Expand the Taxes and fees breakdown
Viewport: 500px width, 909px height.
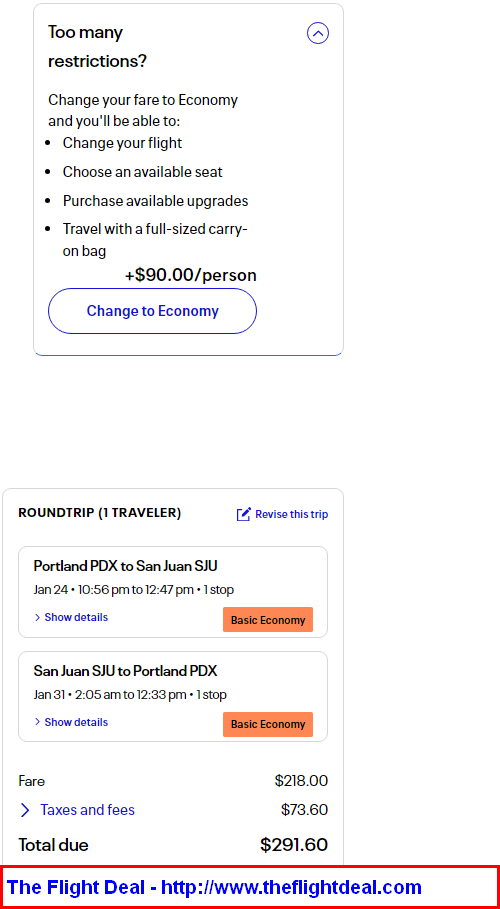(x=87, y=810)
